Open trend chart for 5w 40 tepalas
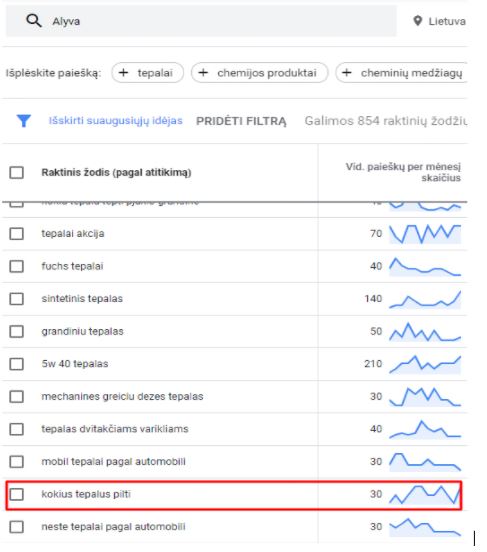This screenshot has height=552, width=487. point(425,364)
